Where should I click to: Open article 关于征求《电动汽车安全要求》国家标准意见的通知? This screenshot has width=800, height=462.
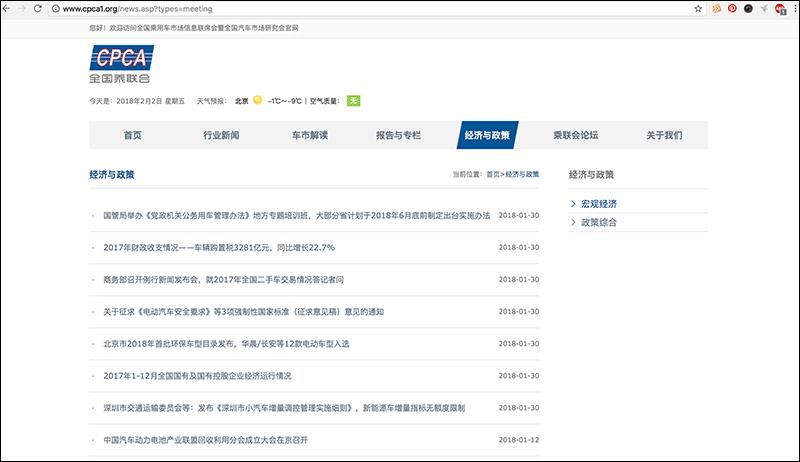243,312
